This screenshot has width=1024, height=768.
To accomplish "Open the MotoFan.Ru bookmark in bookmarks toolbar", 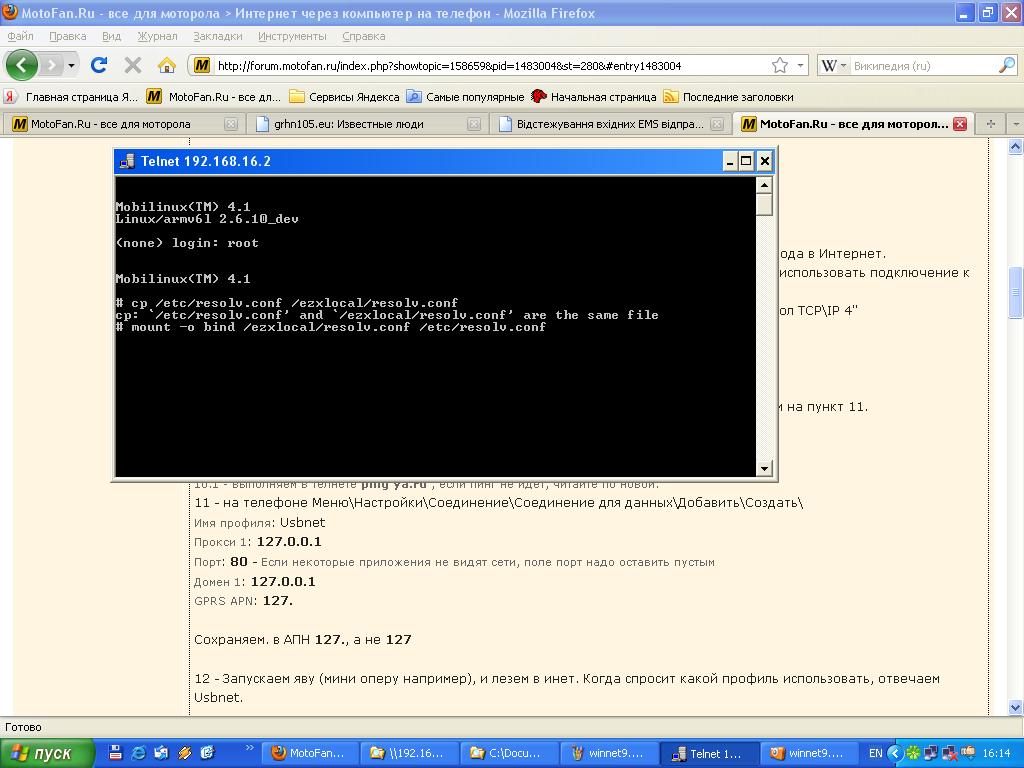I will 214,97.
